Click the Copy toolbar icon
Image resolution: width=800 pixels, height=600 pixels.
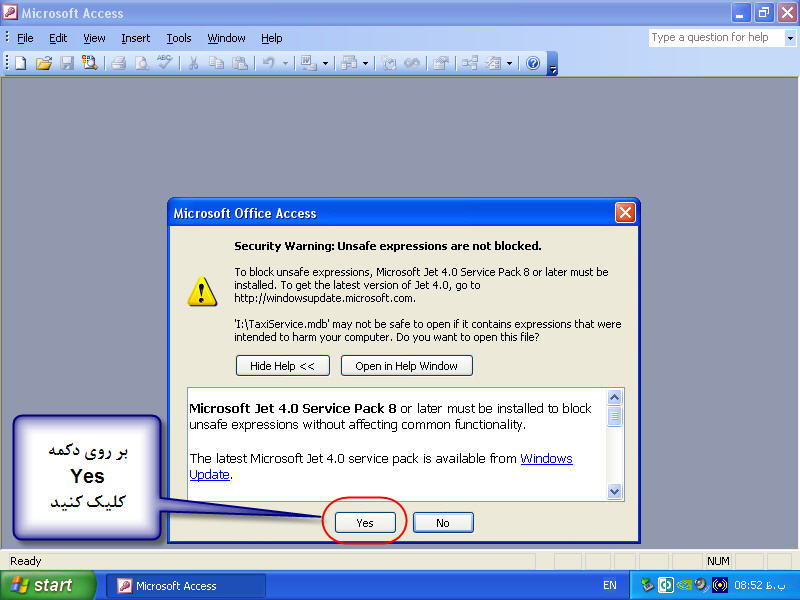[216, 63]
